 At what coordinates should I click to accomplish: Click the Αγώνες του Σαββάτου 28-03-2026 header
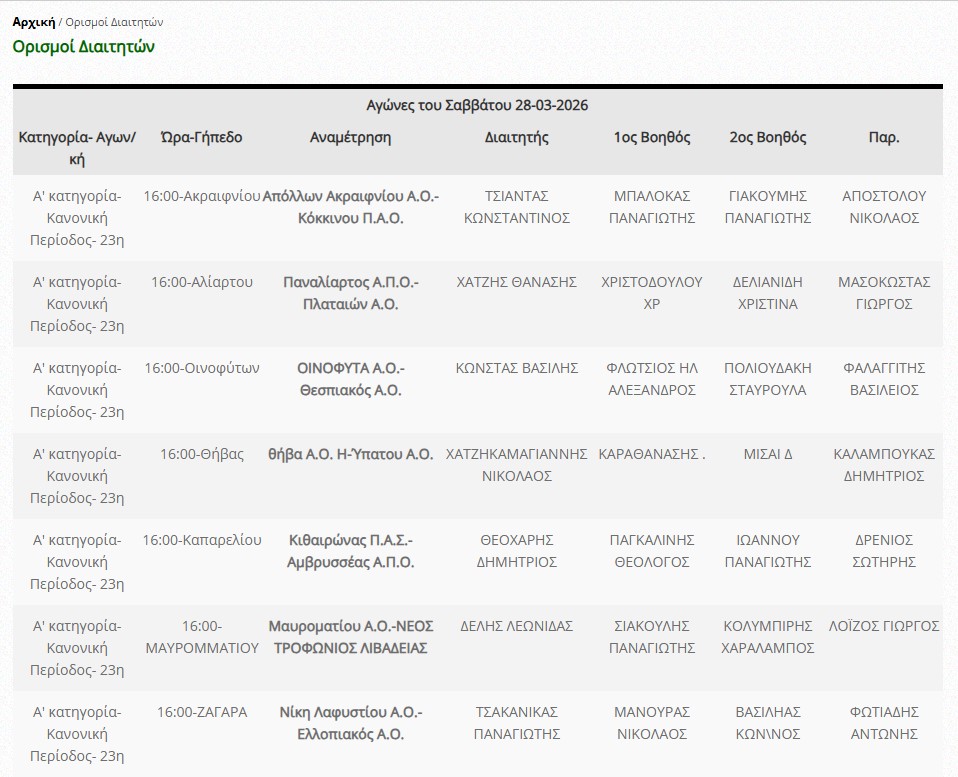point(477,105)
